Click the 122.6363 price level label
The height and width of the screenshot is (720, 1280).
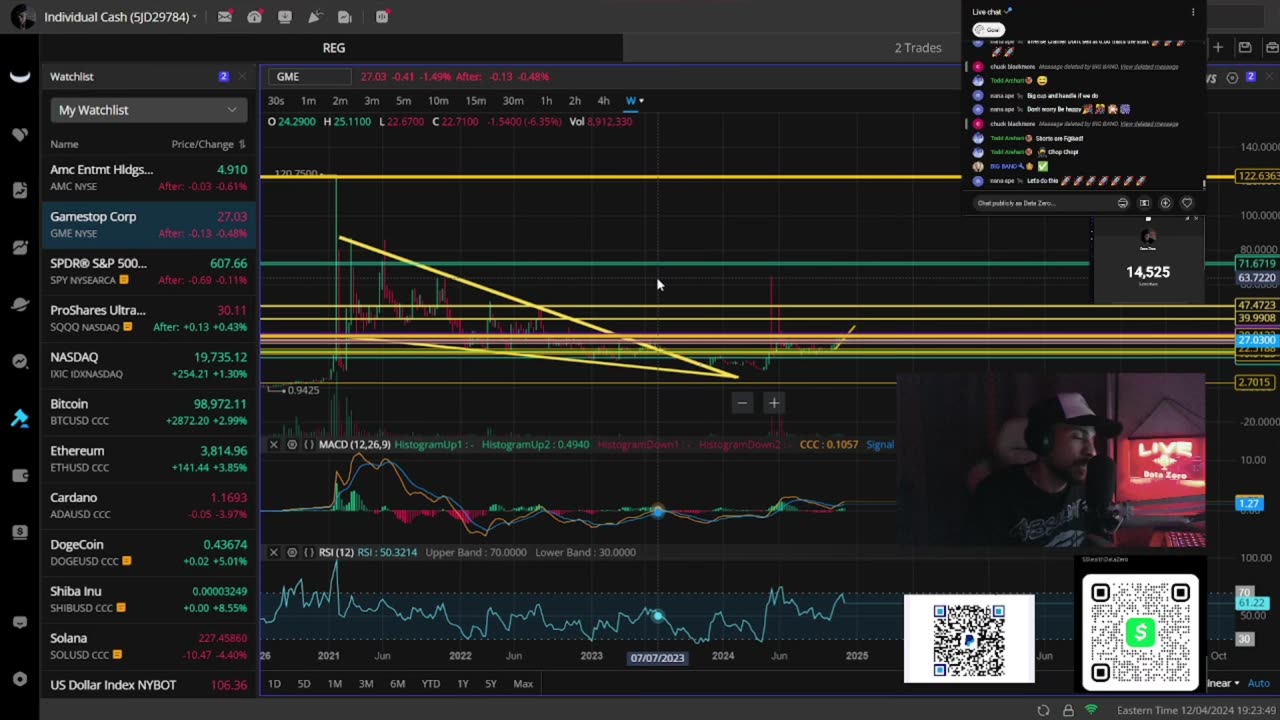[1258, 176]
